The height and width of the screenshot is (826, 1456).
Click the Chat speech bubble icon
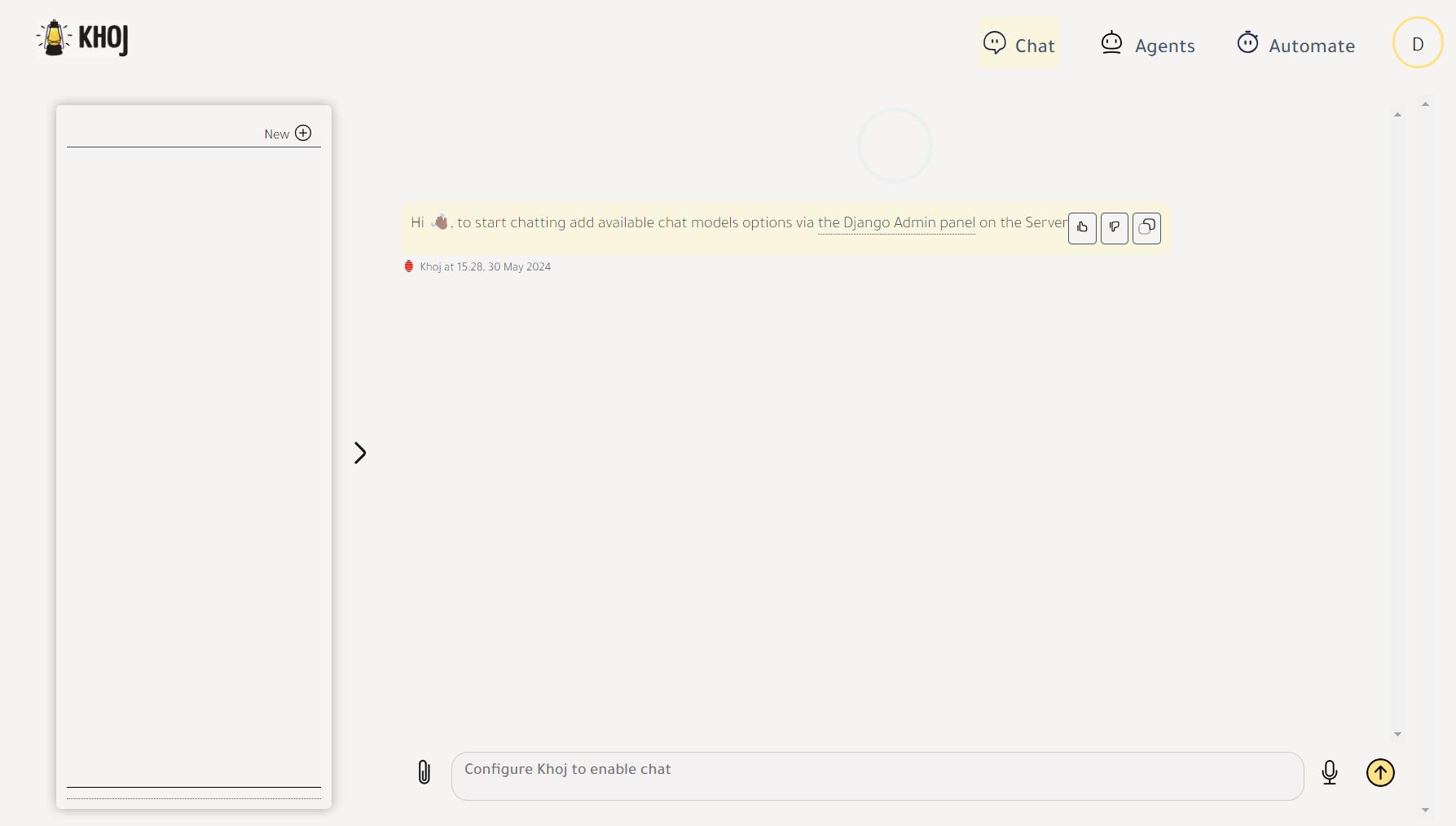coord(995,42)
